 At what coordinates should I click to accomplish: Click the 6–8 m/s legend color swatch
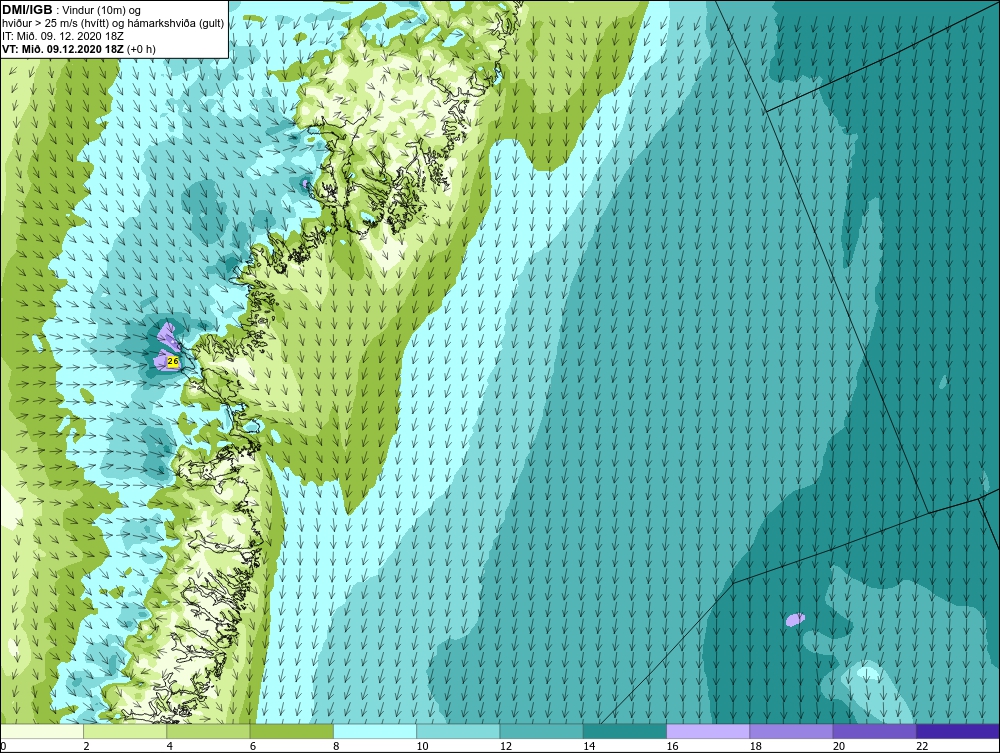coord(291,731)
